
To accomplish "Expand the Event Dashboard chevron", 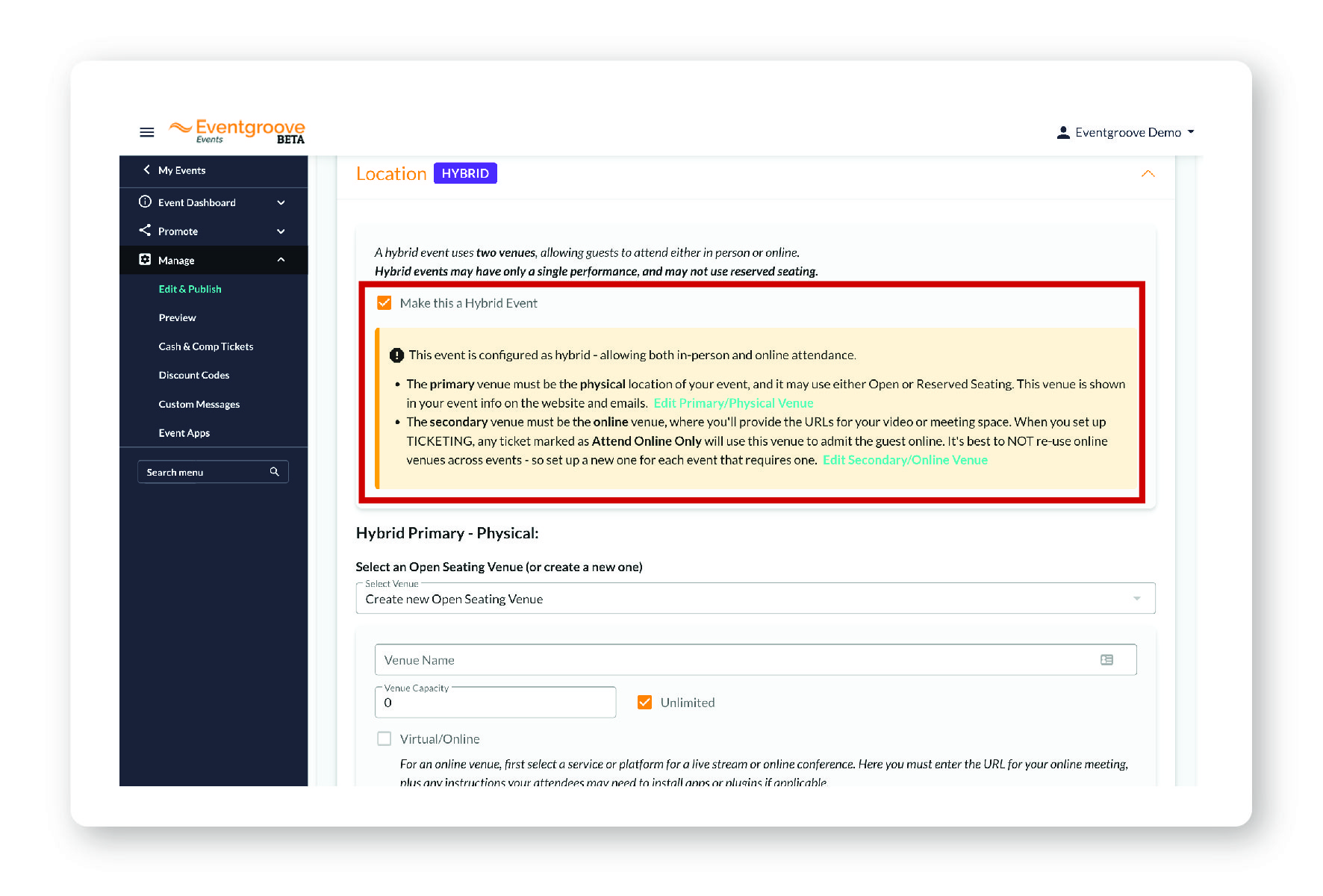I will [281, 202].
